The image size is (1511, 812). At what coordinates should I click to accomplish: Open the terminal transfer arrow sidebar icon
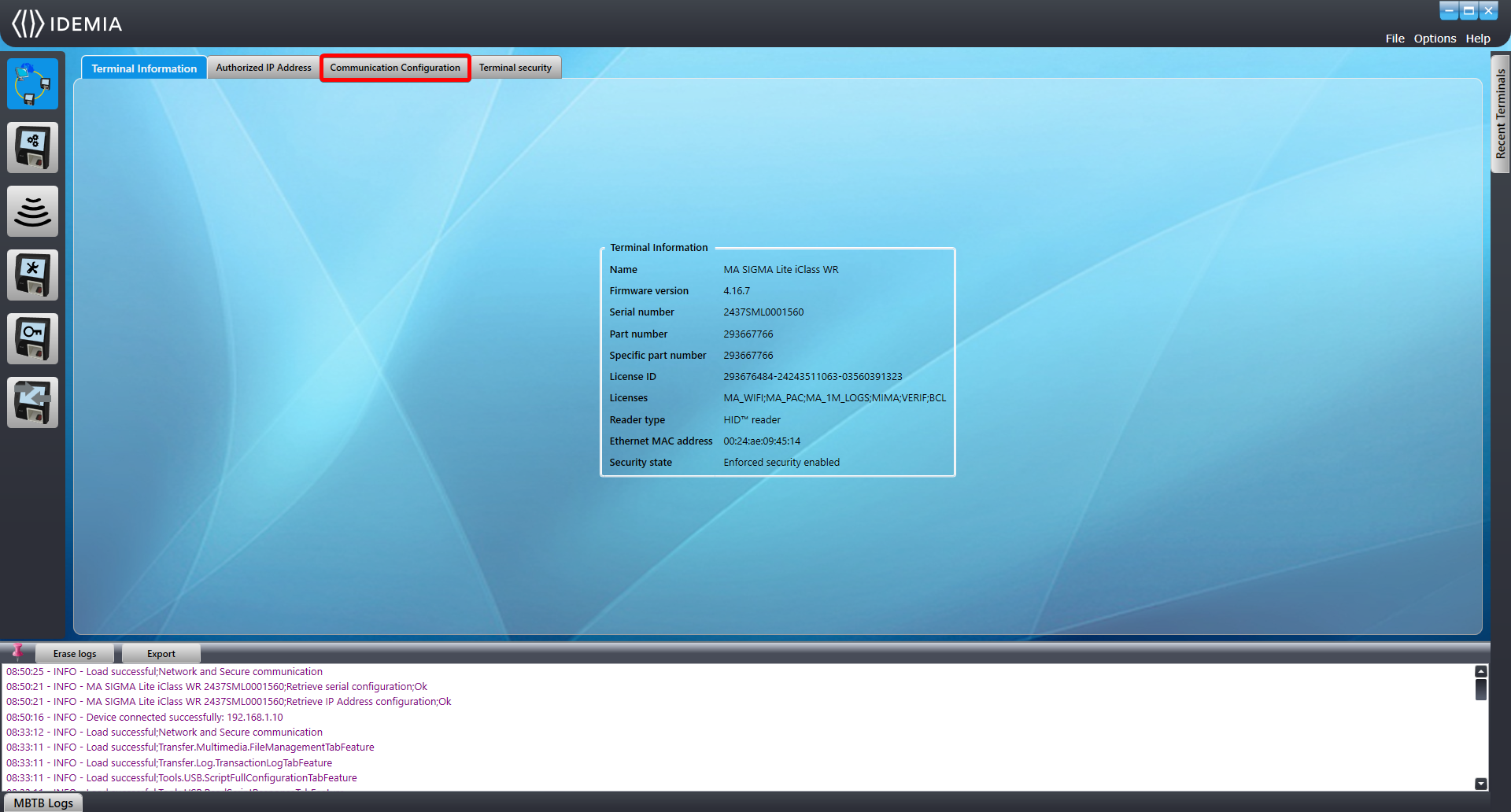coord(33,402)
